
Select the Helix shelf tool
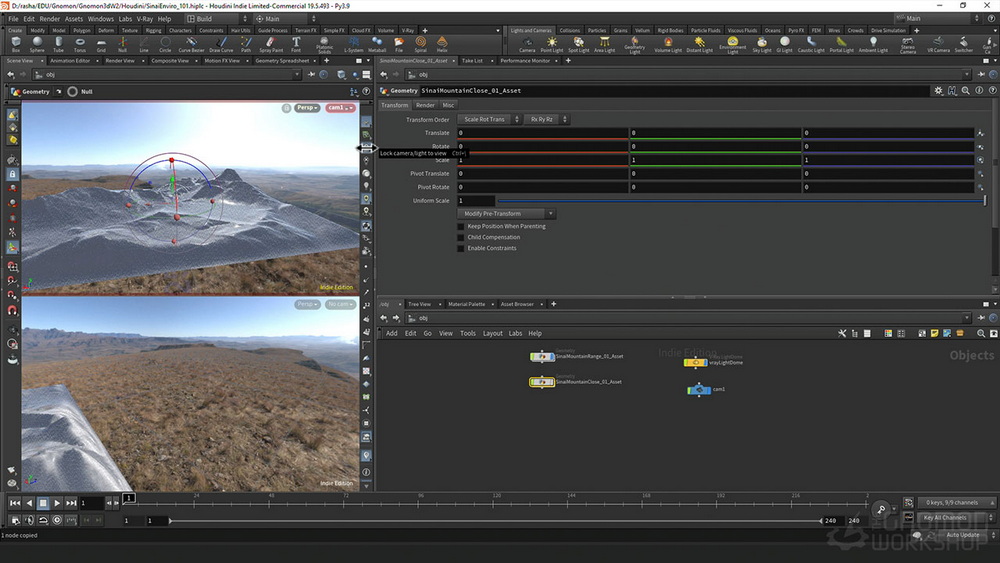pyautogui.click(x=442, y=44)
